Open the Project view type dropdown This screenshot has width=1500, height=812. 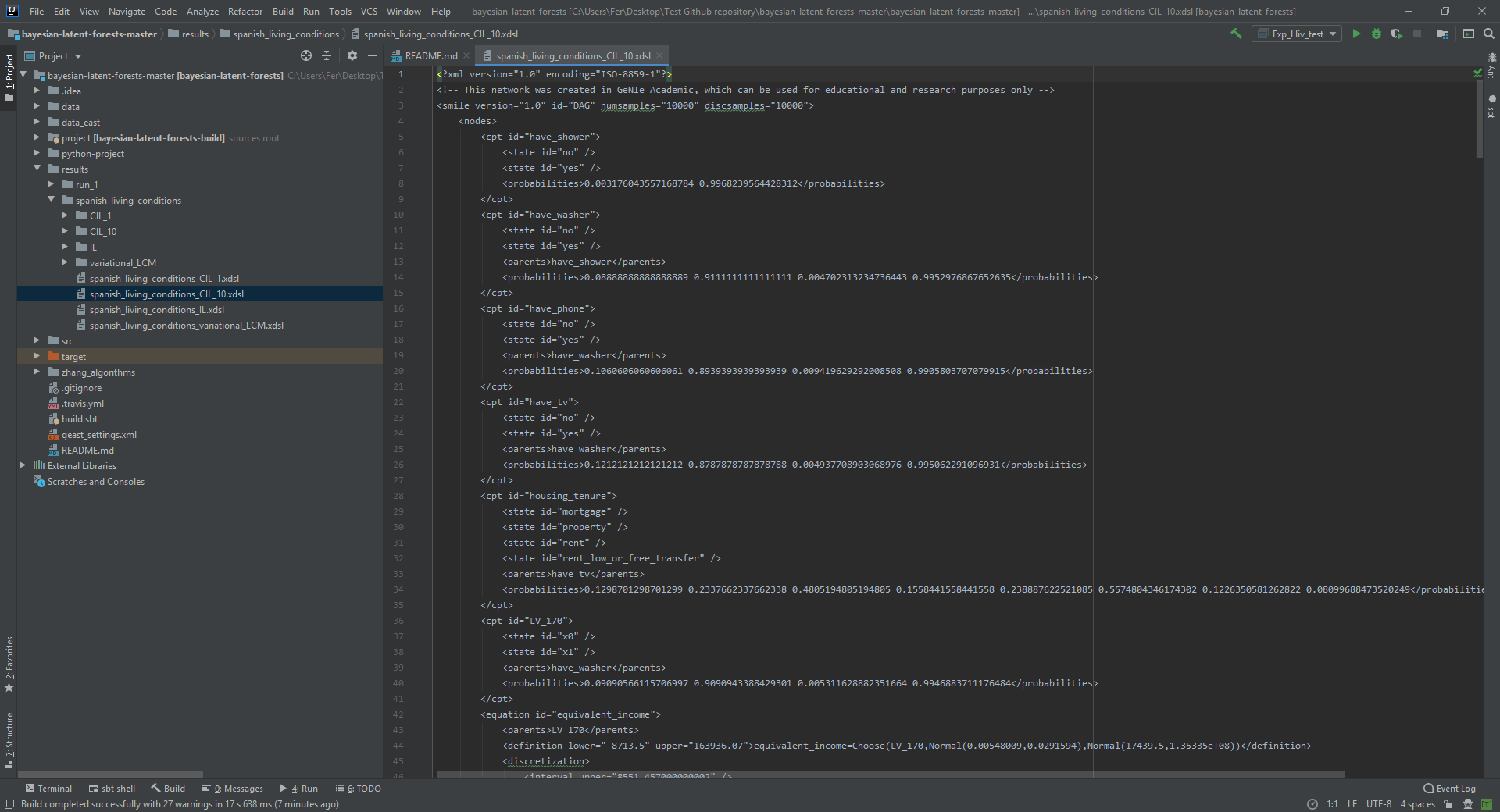(53, 55)
